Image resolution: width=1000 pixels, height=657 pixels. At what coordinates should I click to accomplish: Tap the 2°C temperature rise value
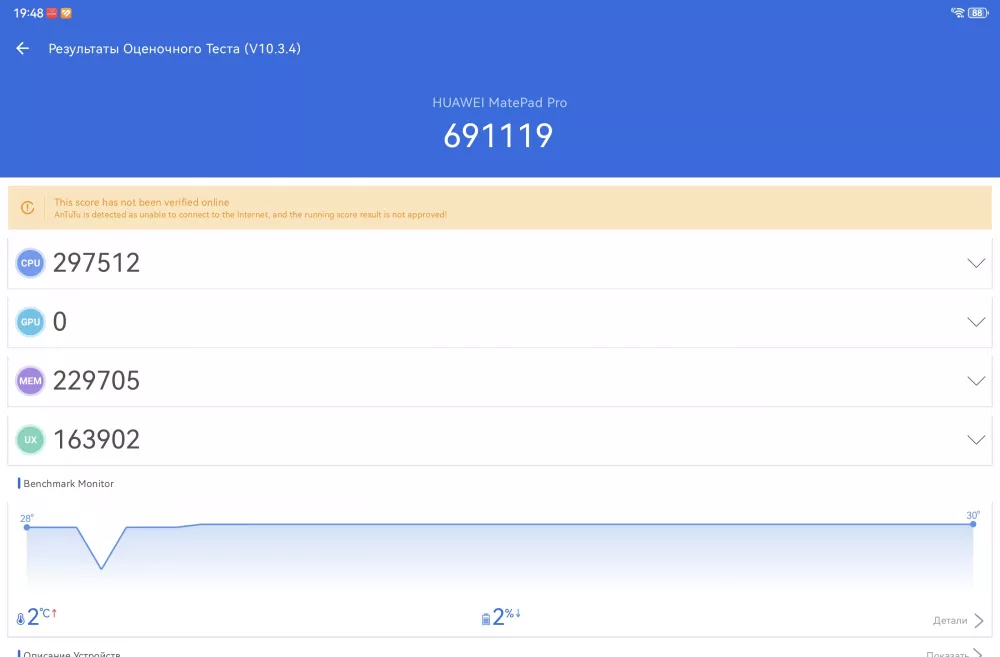click(41, 617)
